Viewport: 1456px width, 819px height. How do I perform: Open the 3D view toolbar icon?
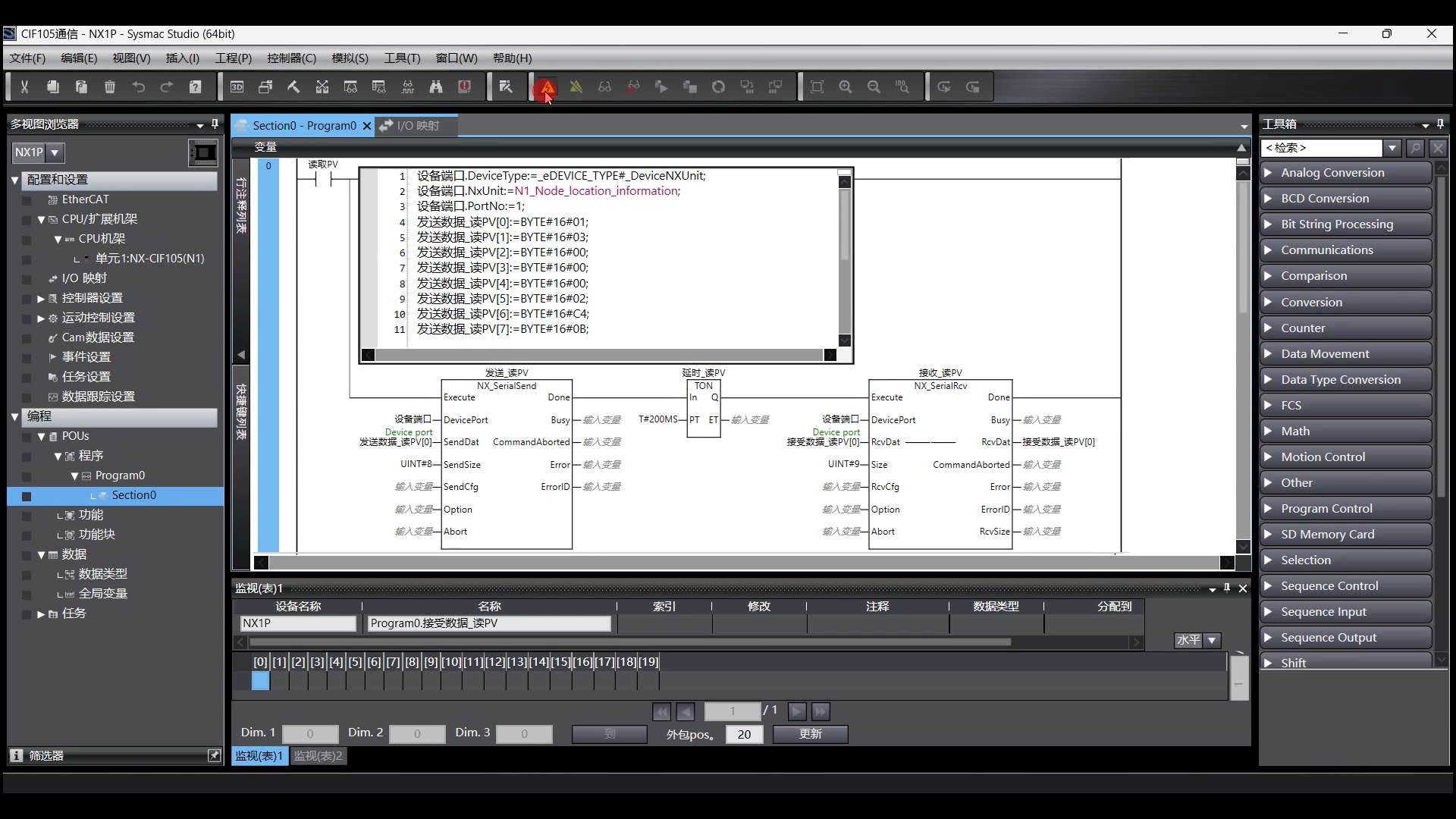(x=237, y=87)
